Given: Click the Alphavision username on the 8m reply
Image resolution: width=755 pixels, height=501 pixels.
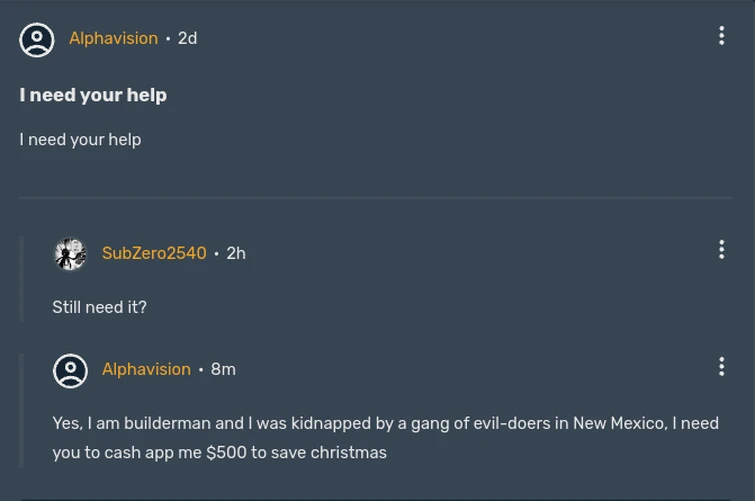Looking at the screenshot, I should [146, 369].
